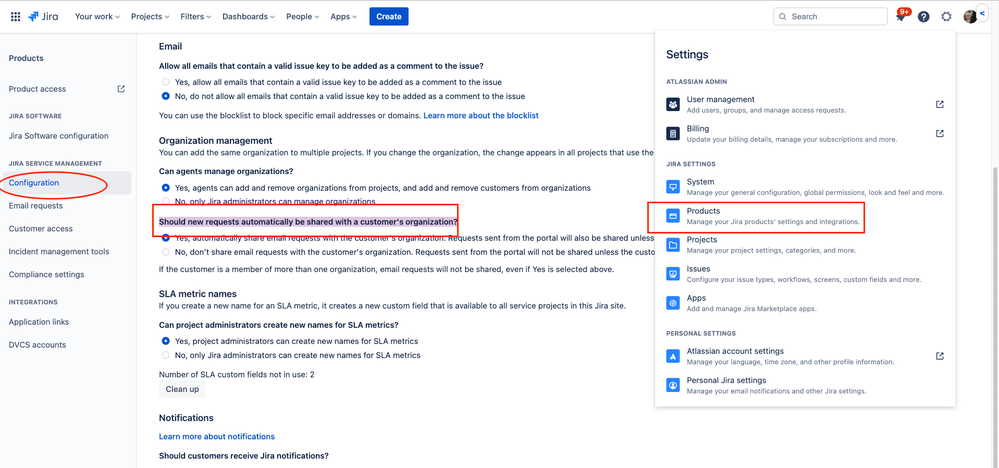Click the 'SLA metric names' heading
The image size is (999, 468).
(198, 294)
